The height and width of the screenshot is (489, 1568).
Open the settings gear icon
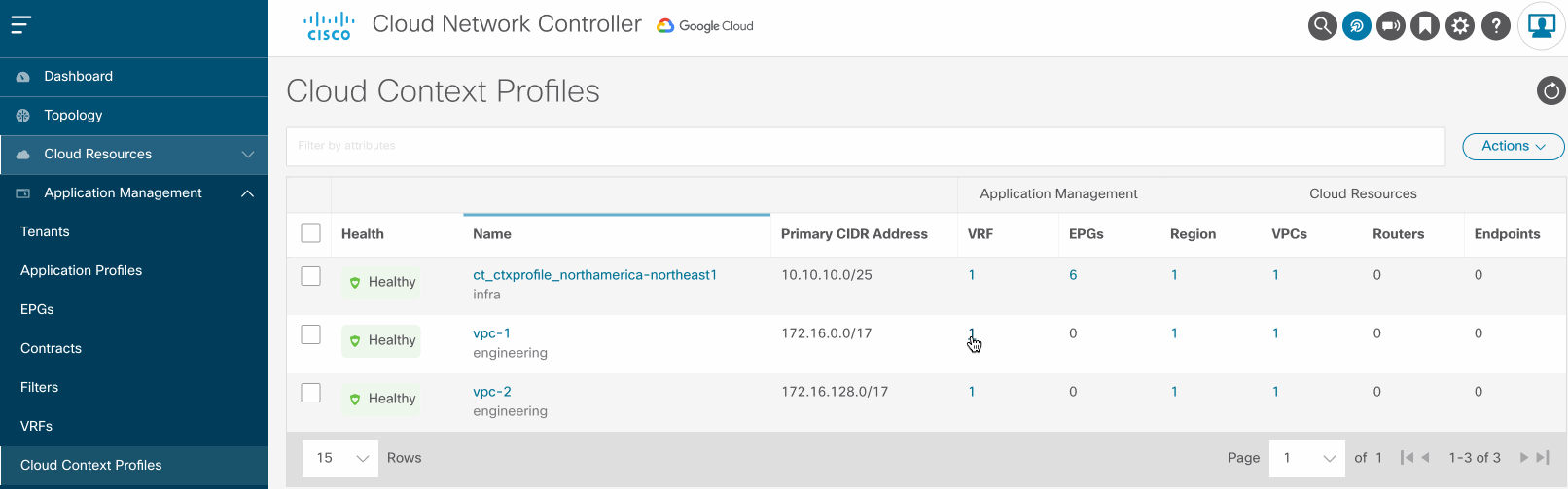point(1460,26)
